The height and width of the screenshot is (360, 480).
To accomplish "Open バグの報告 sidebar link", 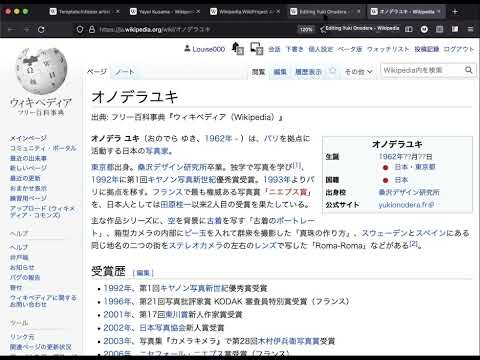I will point(25,277).
